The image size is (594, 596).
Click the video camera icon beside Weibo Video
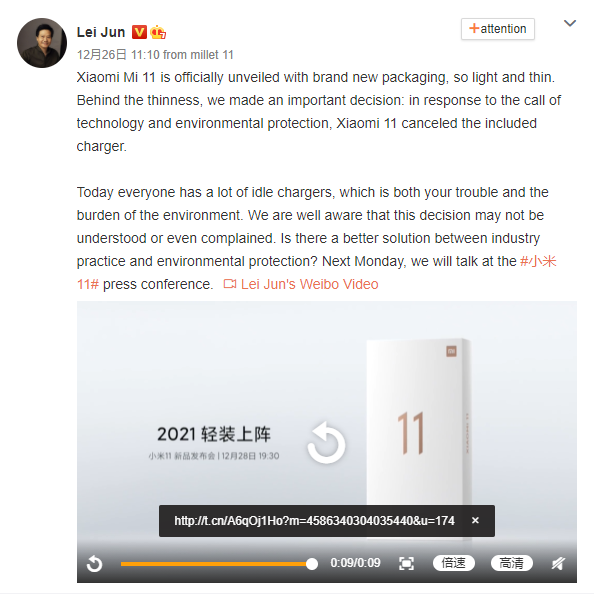click(230, 284)
